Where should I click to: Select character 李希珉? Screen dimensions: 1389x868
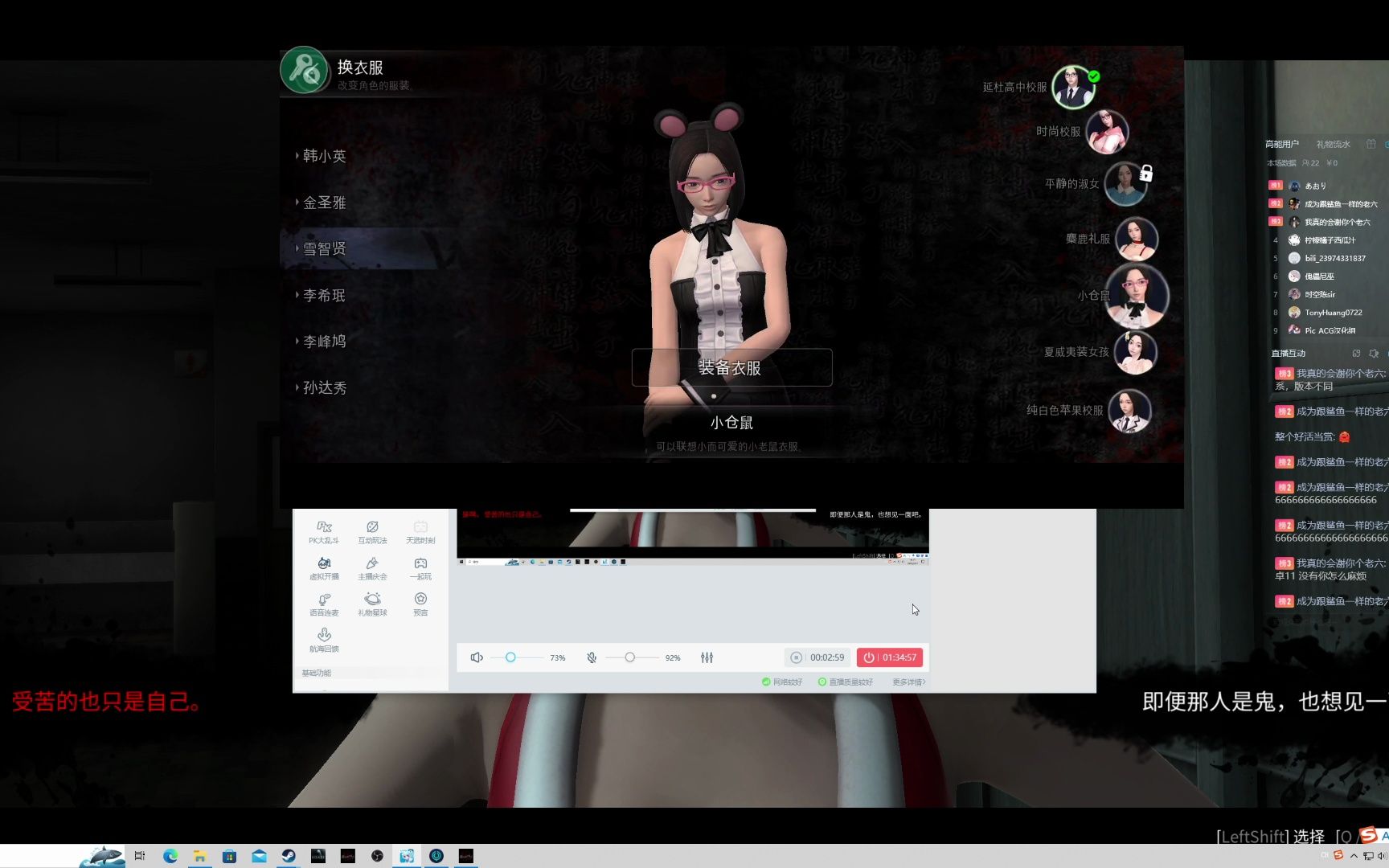click(325, 295)
